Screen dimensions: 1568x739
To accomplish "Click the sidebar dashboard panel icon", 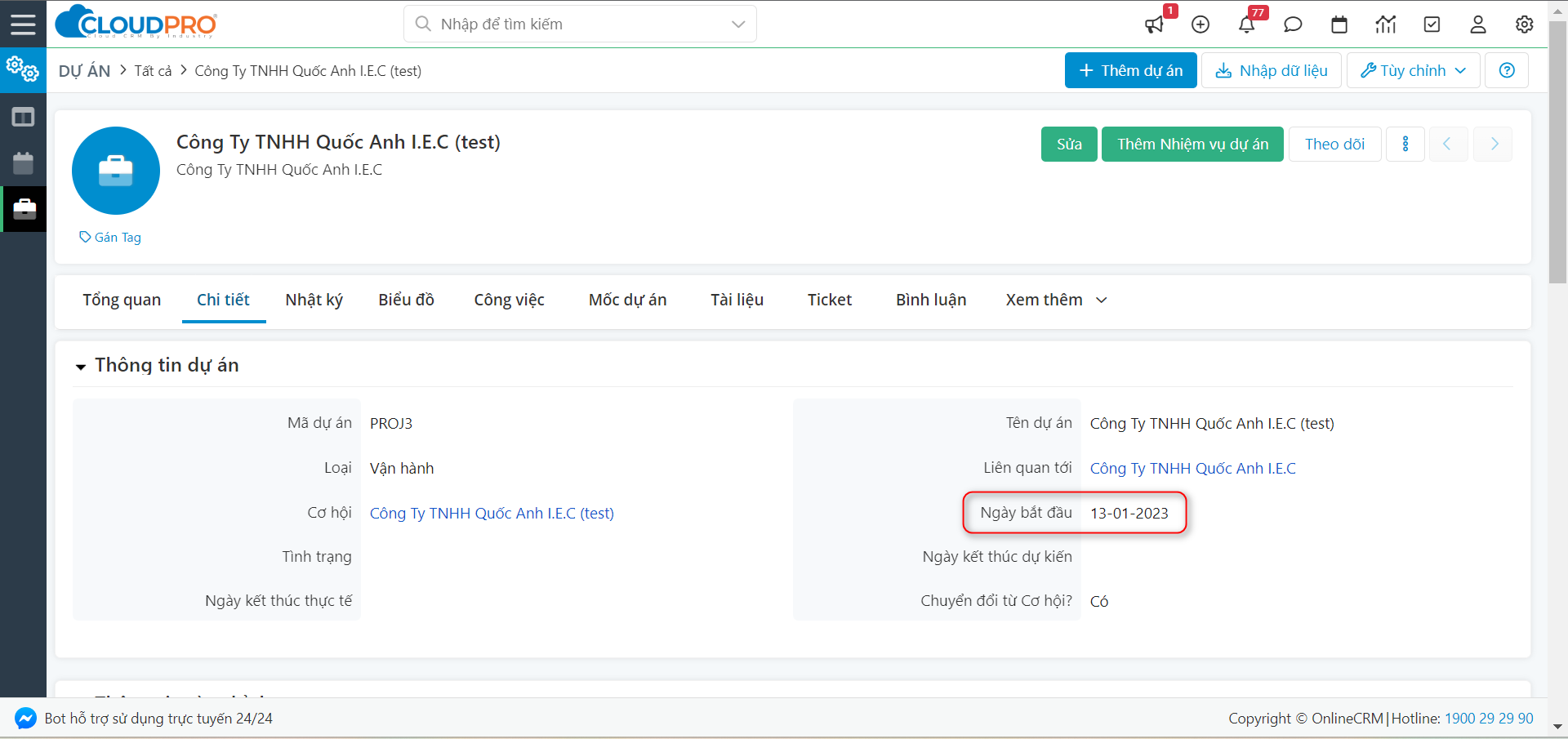I will (23, 117).
